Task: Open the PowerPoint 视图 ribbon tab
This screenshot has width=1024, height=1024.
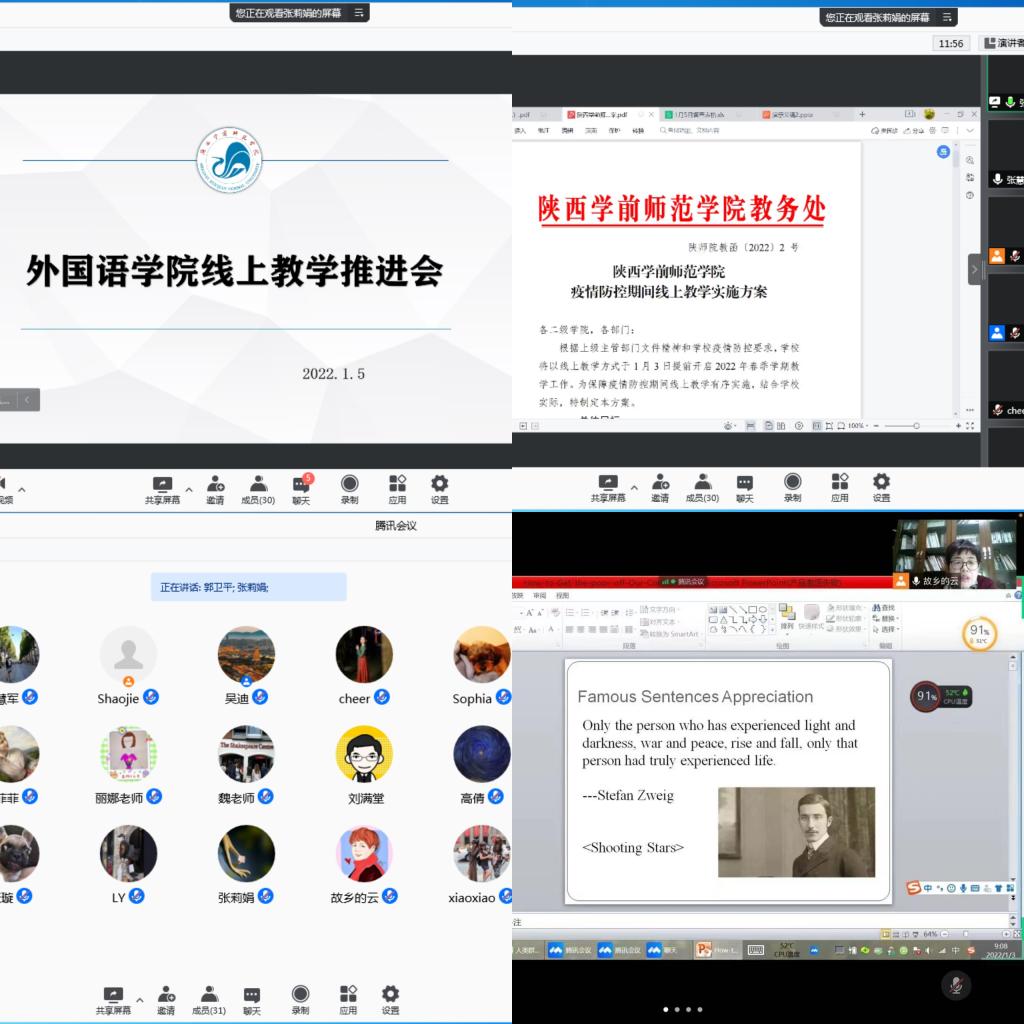Action: pyautogui.click(x=563, y=595)
